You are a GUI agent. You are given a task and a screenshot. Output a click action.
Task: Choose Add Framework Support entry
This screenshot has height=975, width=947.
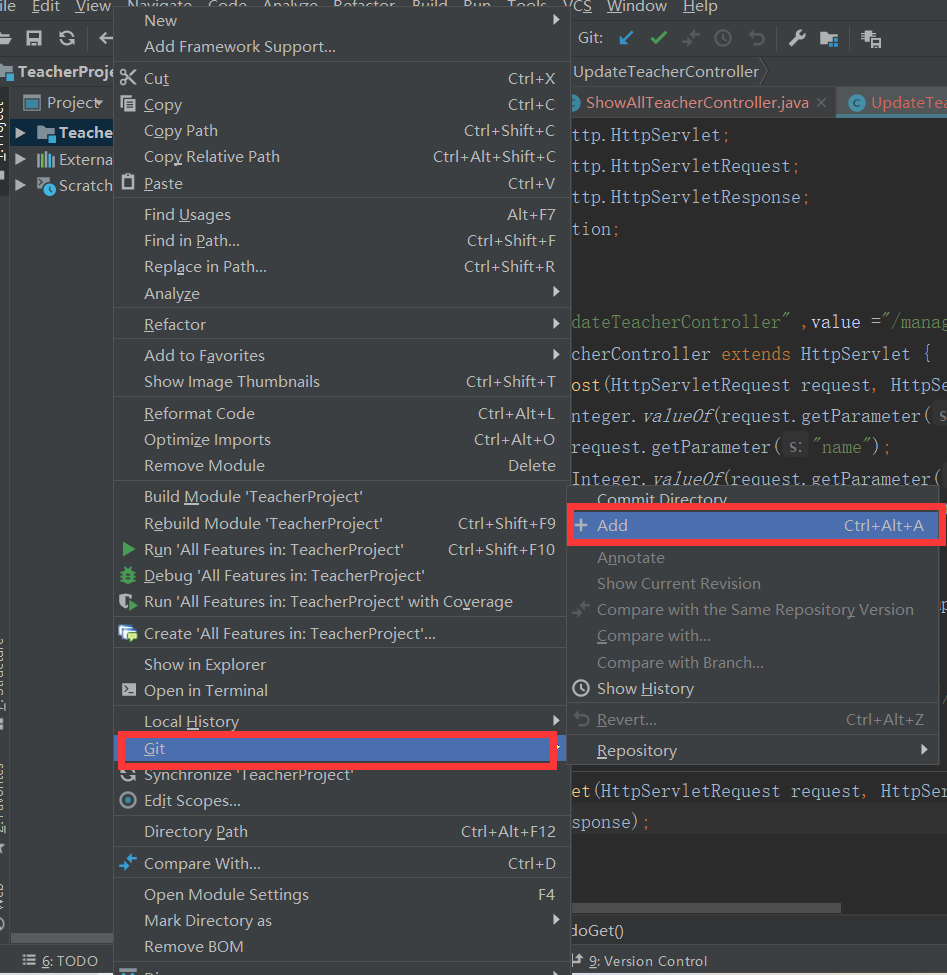tap(342, 47)
